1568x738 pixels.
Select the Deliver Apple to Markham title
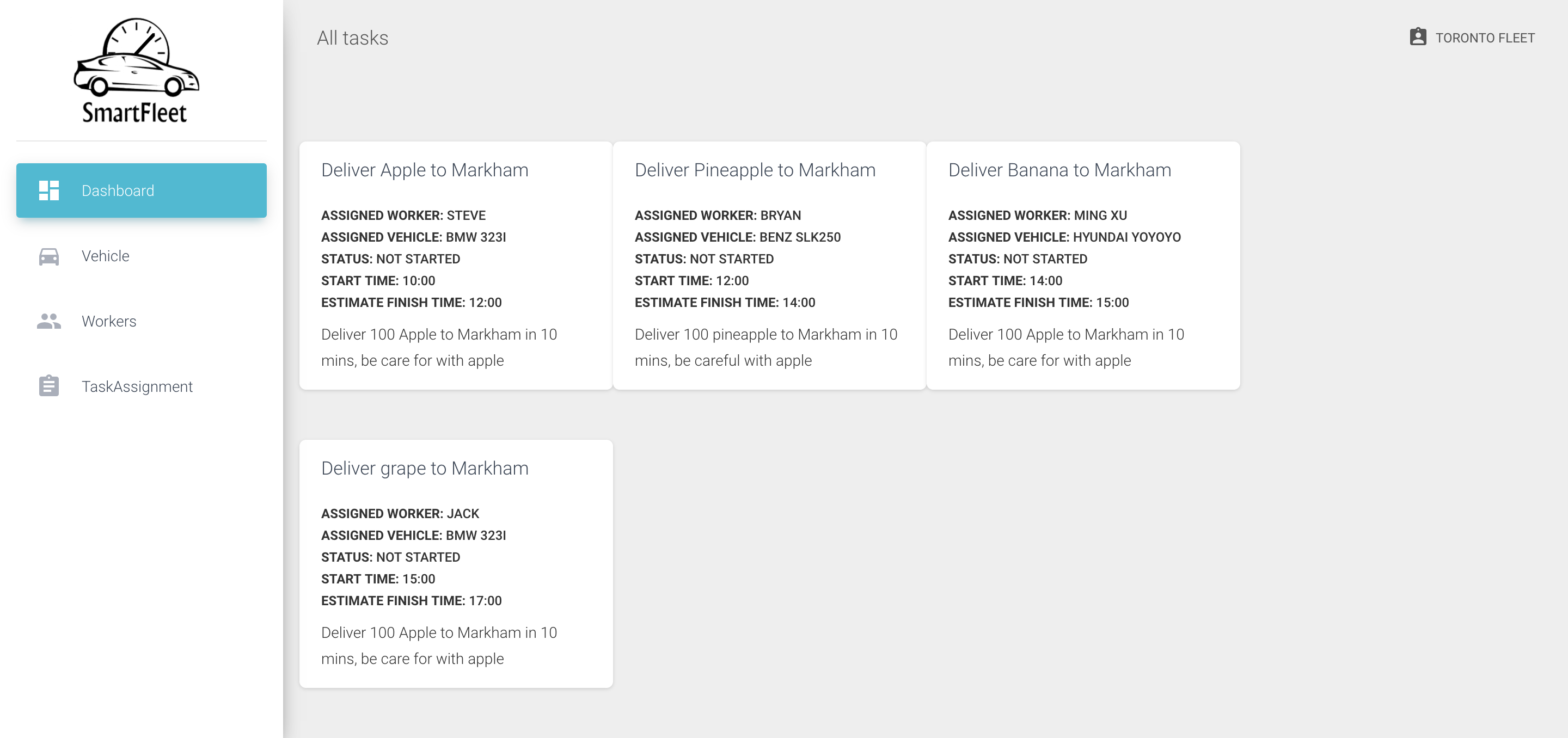(x=424, y=170)
